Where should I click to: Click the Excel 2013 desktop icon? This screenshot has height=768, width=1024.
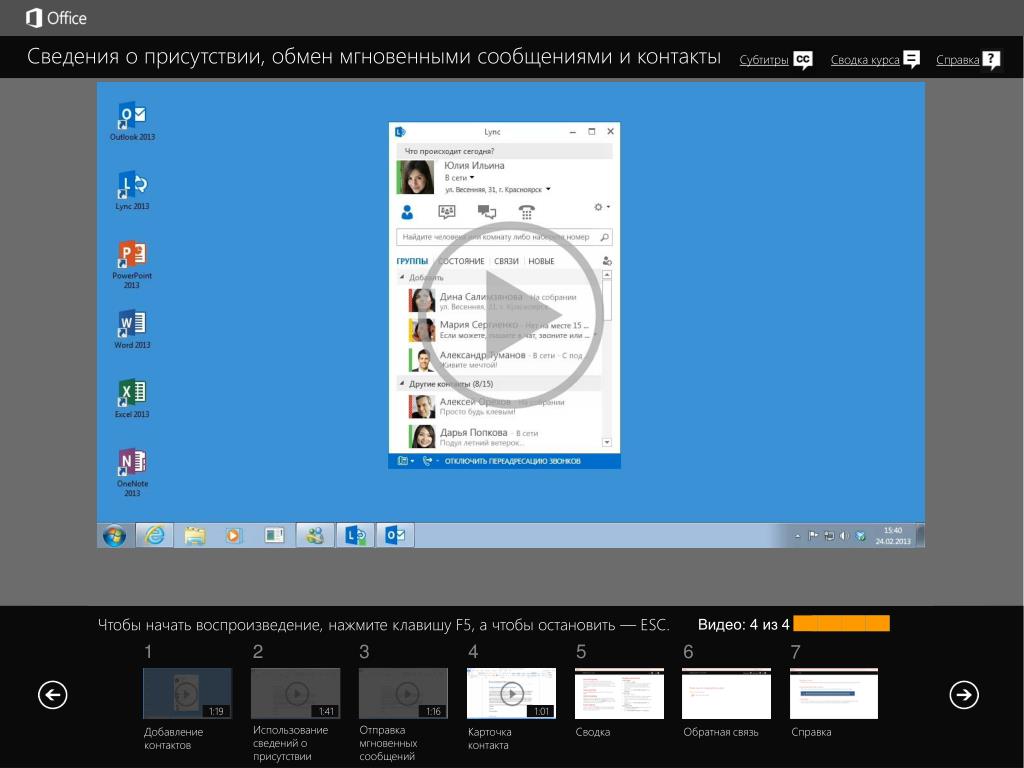pyautogui.click(x=132, y=393)
